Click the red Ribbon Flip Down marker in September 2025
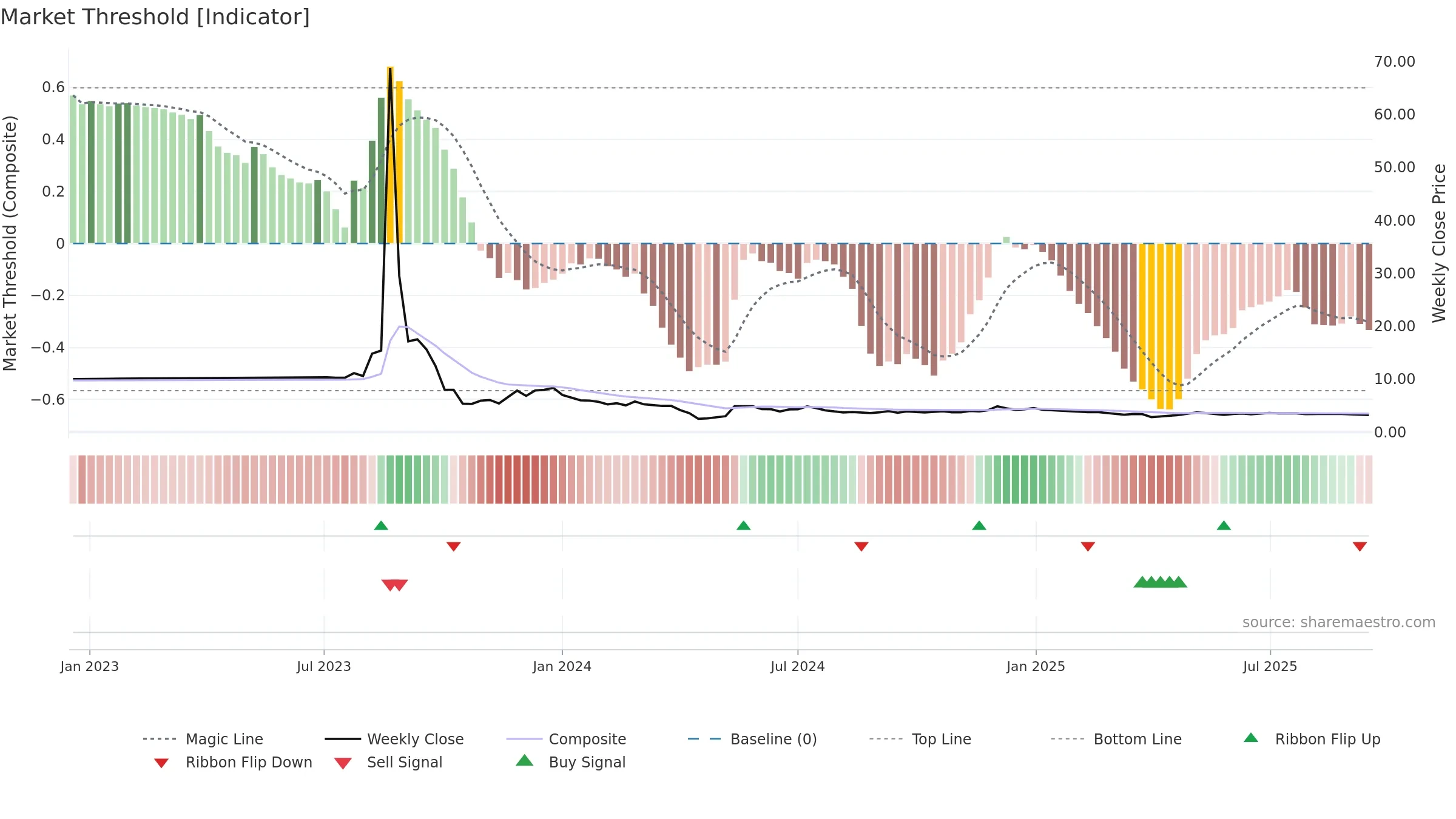Viewport: 1456px width, 819px height. pyautogui.click(x=1360, y=547)
